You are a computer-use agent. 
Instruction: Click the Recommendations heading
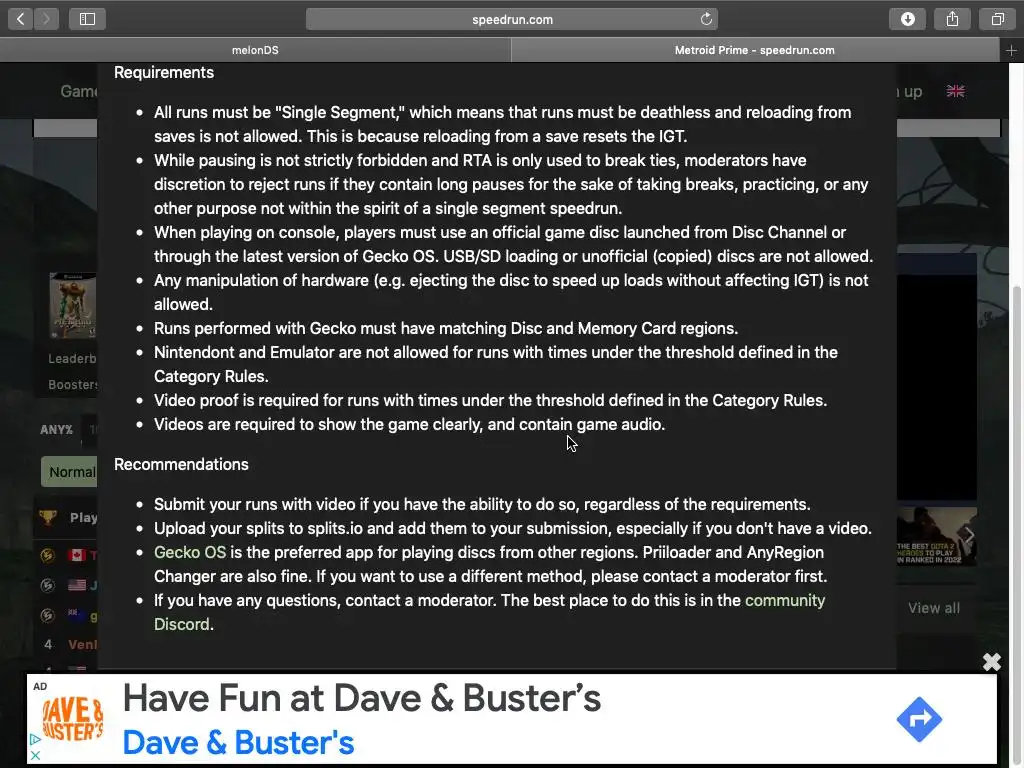click(182, 464)
